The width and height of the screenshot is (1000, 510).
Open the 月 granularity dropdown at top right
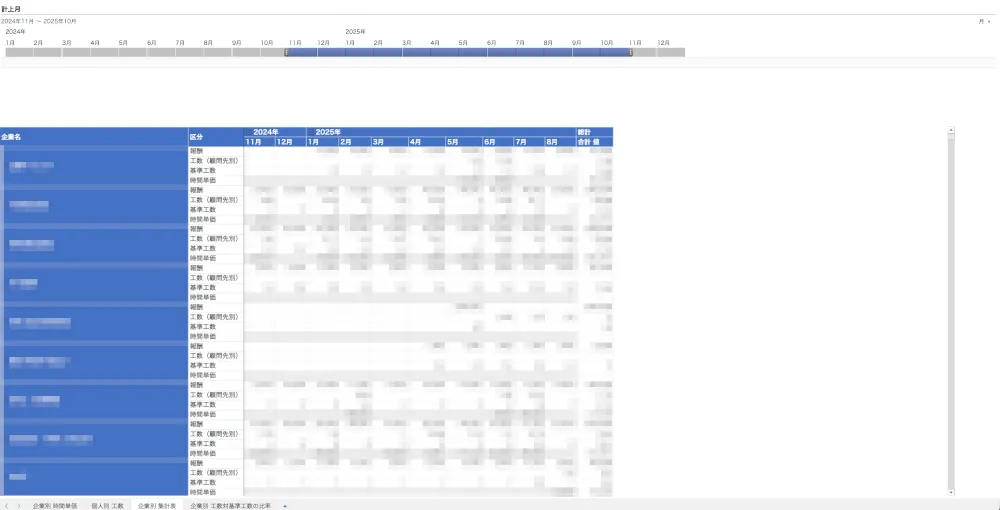pyautogui.click(x=985, y=21)
